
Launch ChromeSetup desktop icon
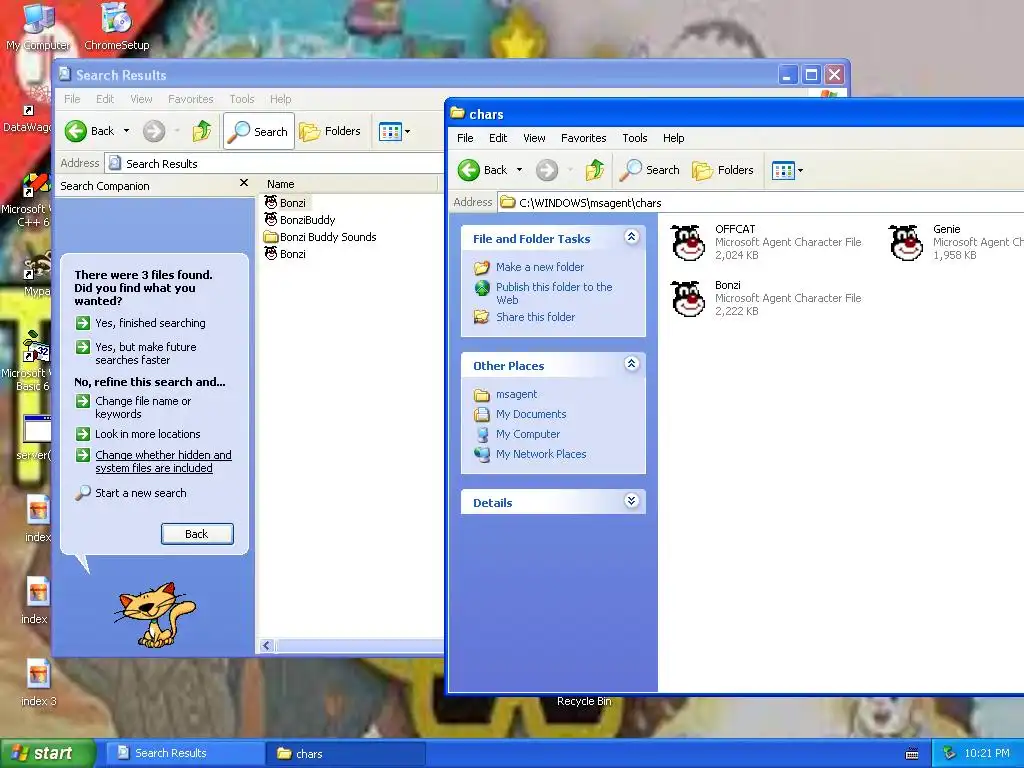(117, 27)
